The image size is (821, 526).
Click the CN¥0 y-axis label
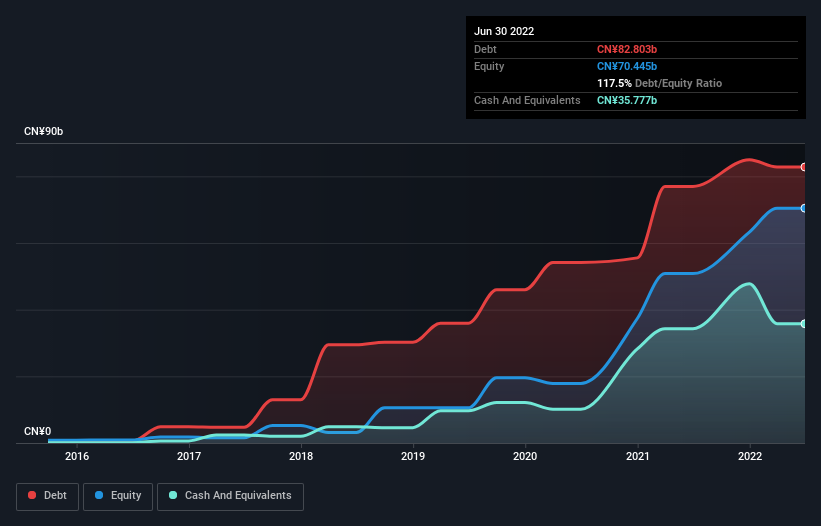[38, 431]
